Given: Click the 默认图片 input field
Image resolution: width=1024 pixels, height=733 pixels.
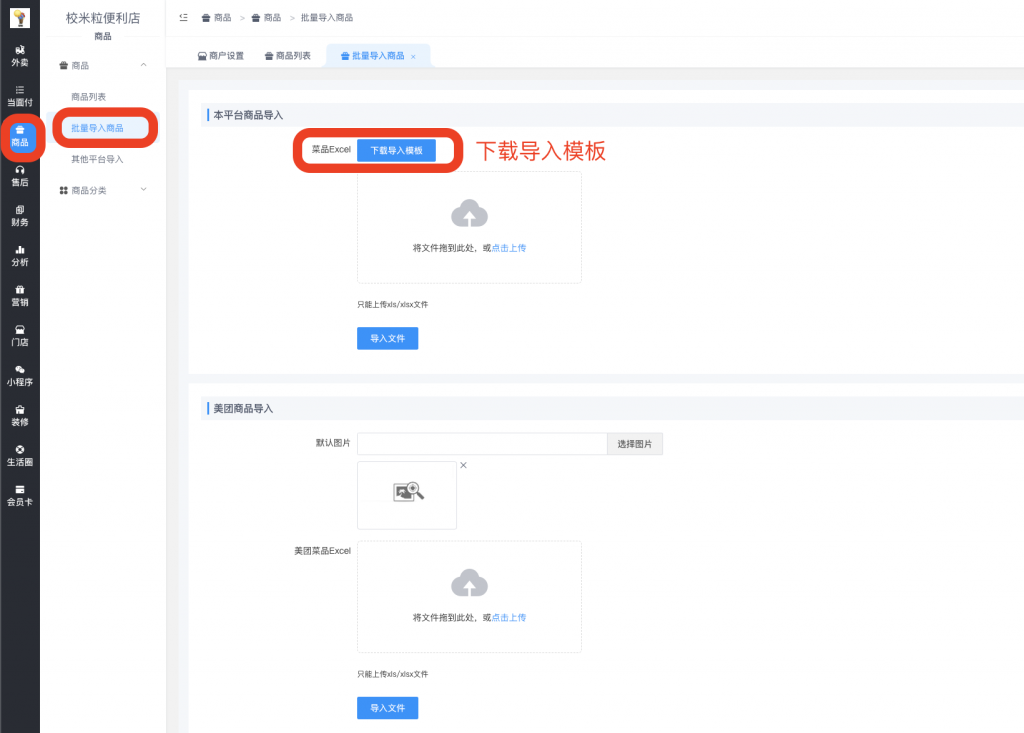Looking at the screenshot, I should pyautogui.click(x=481, y=443).
